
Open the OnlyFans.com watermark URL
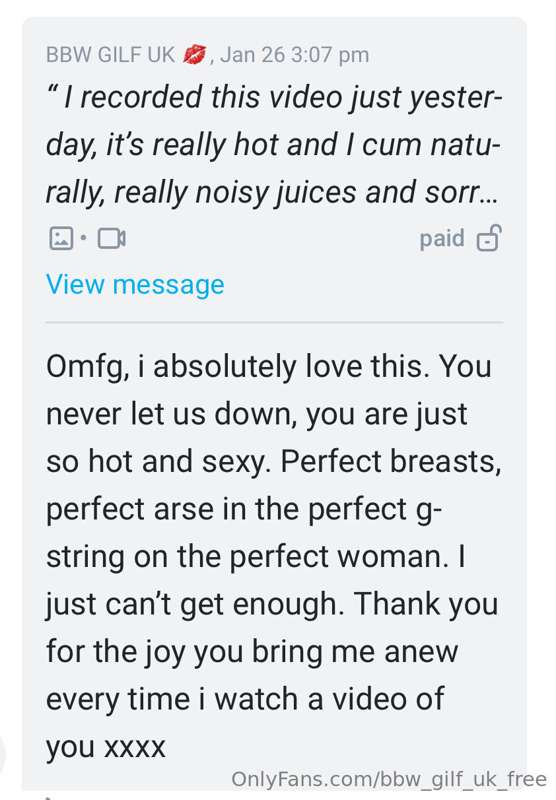pos(389,779)
